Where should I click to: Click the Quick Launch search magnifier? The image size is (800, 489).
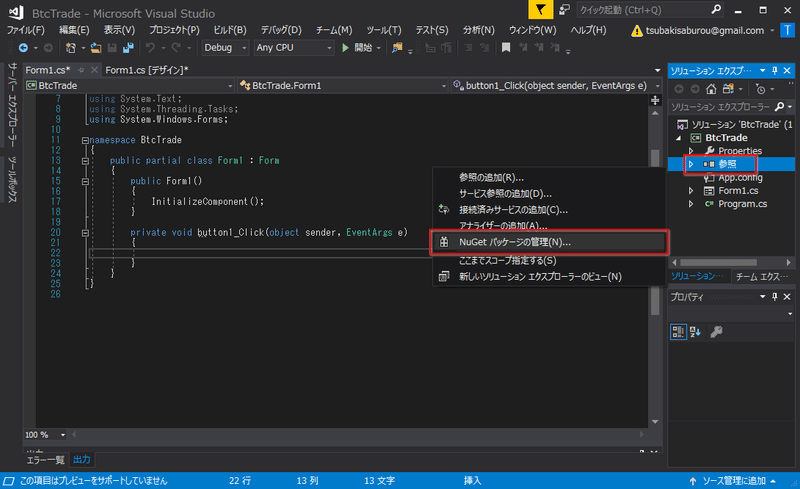pos(716,10)
